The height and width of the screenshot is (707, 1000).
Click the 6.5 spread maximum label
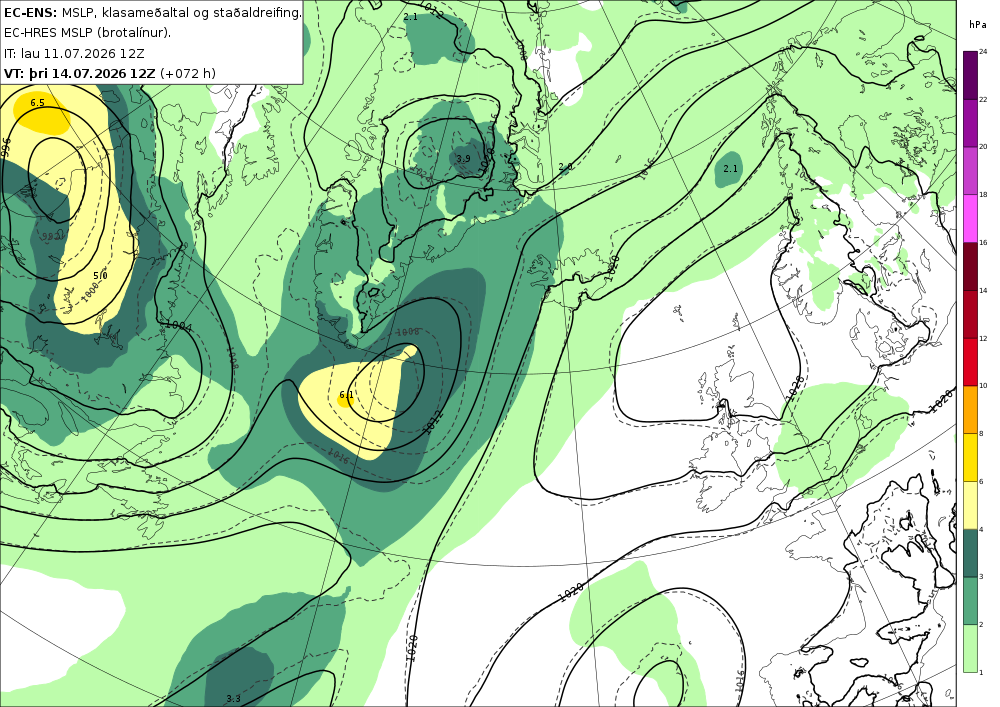38,103
